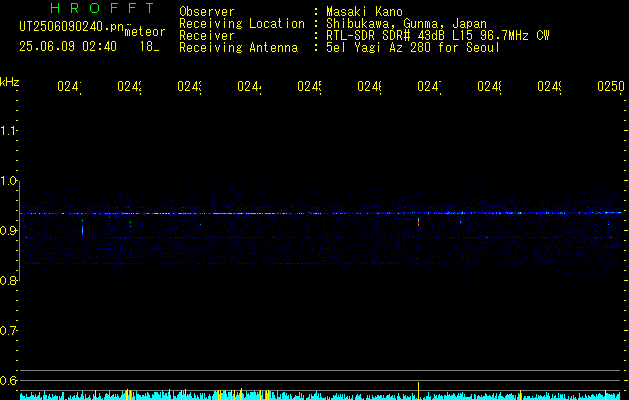Image resolution: width=629 pixels, height=400 pixels.
Task: Click the red meteor echo near 0247
Action: click(x=418, y=223)
